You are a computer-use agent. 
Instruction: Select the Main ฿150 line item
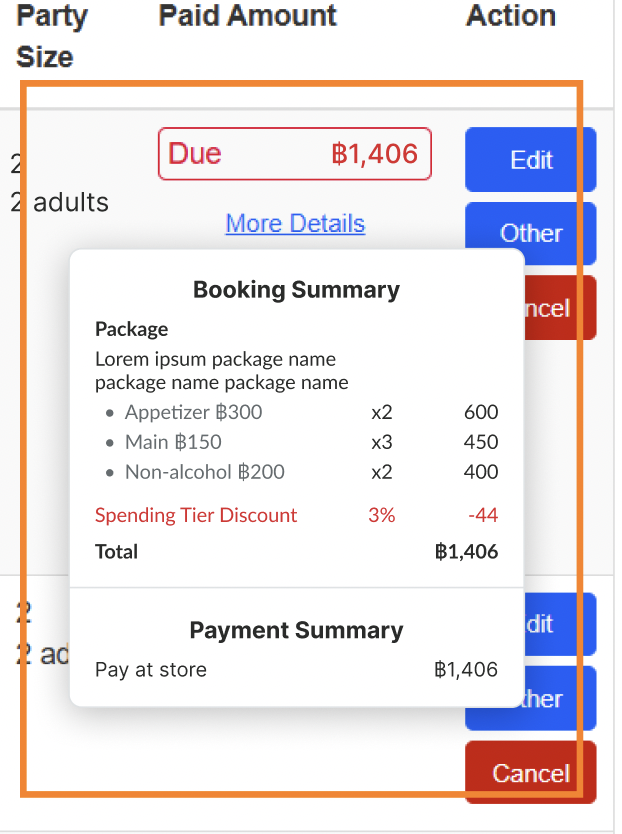(x=173, y=442)
